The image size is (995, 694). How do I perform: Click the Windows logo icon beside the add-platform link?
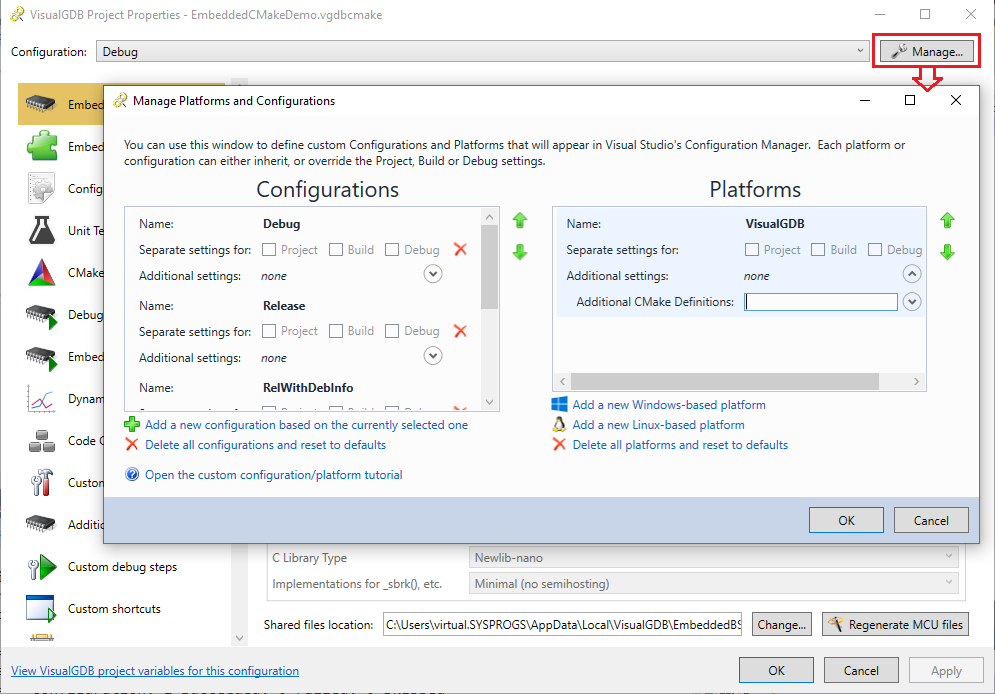coord(559,405)
